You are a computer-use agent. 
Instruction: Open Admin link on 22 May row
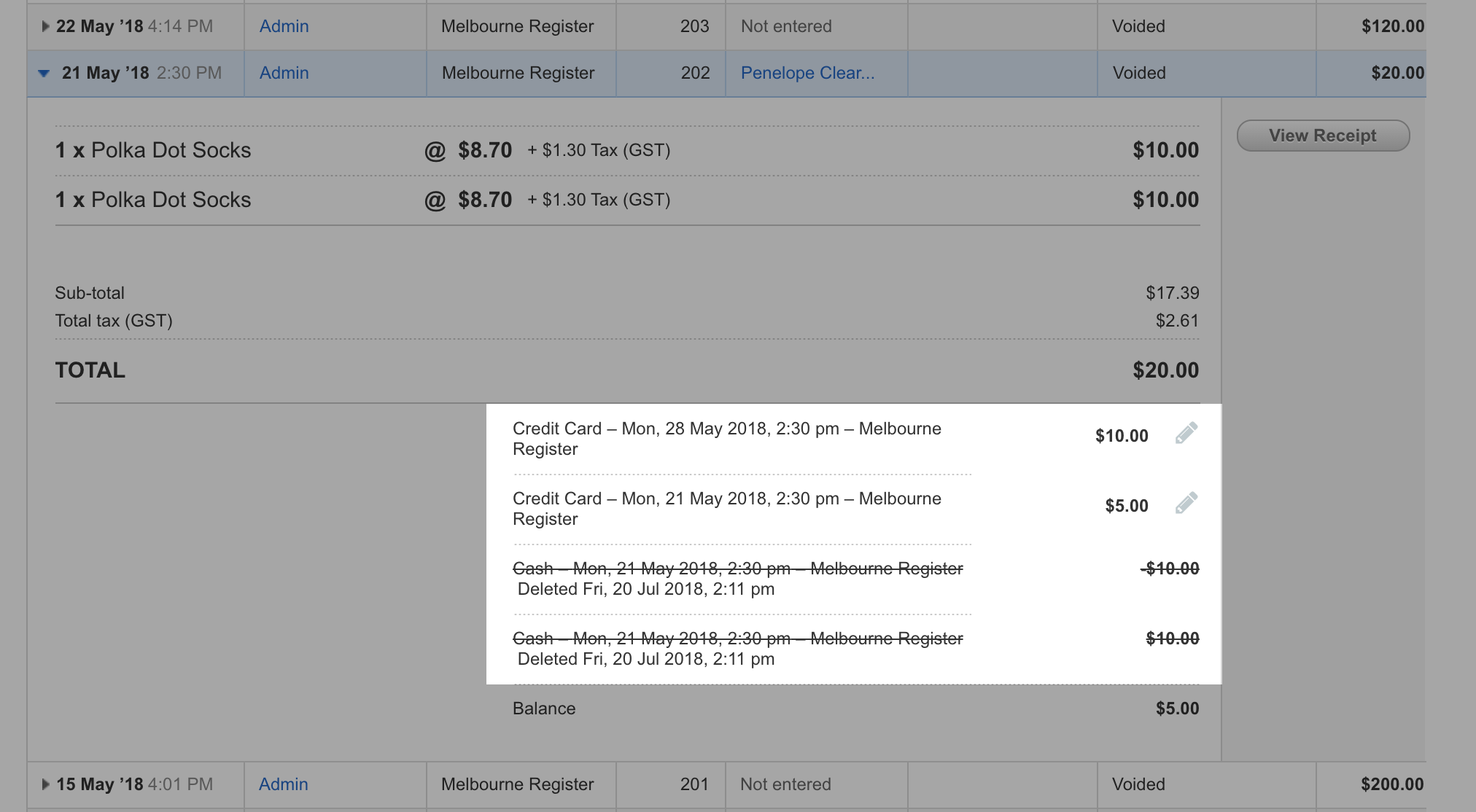[284, 26]
